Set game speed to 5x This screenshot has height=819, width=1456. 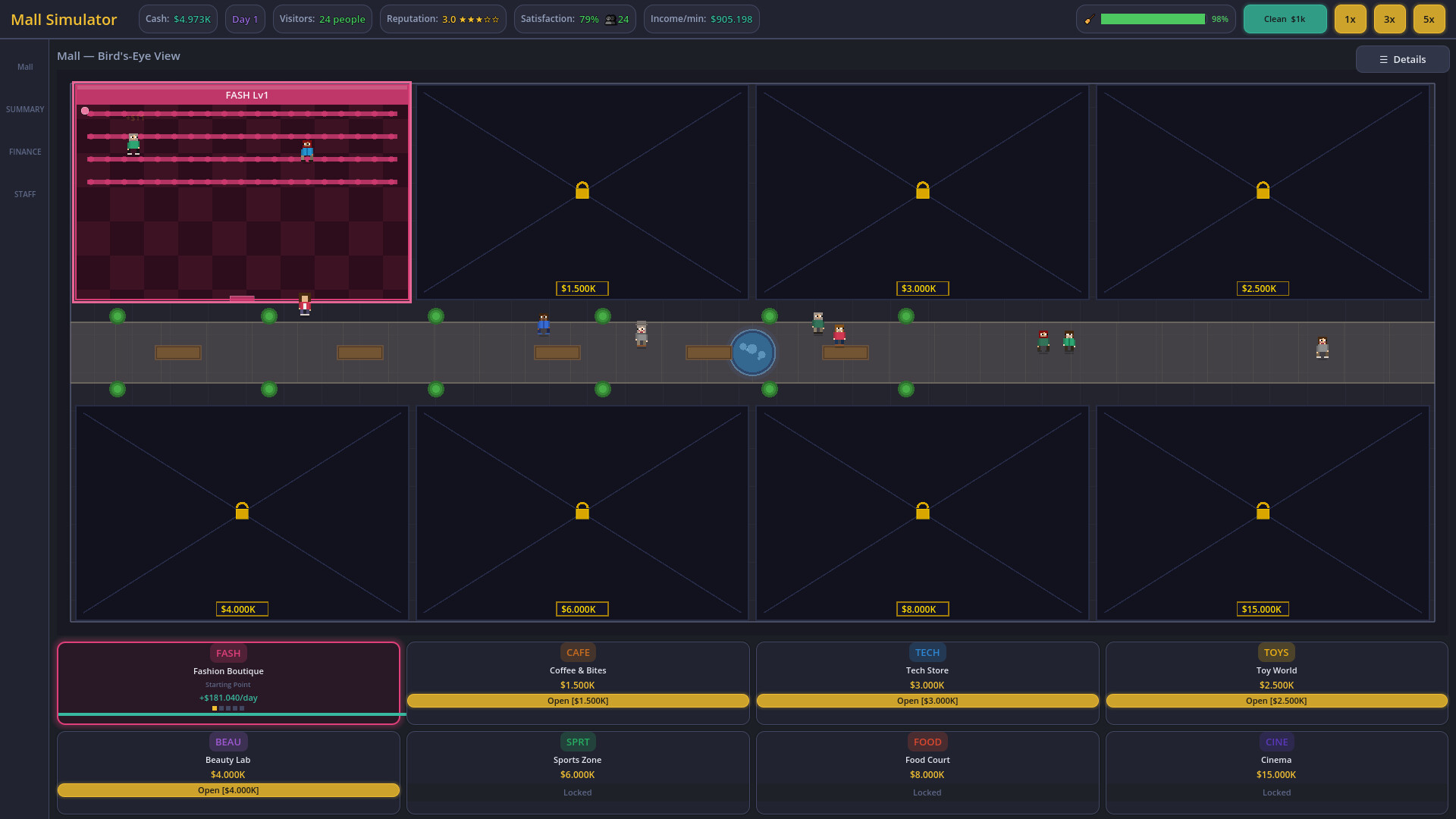[x=1429, y=19]
